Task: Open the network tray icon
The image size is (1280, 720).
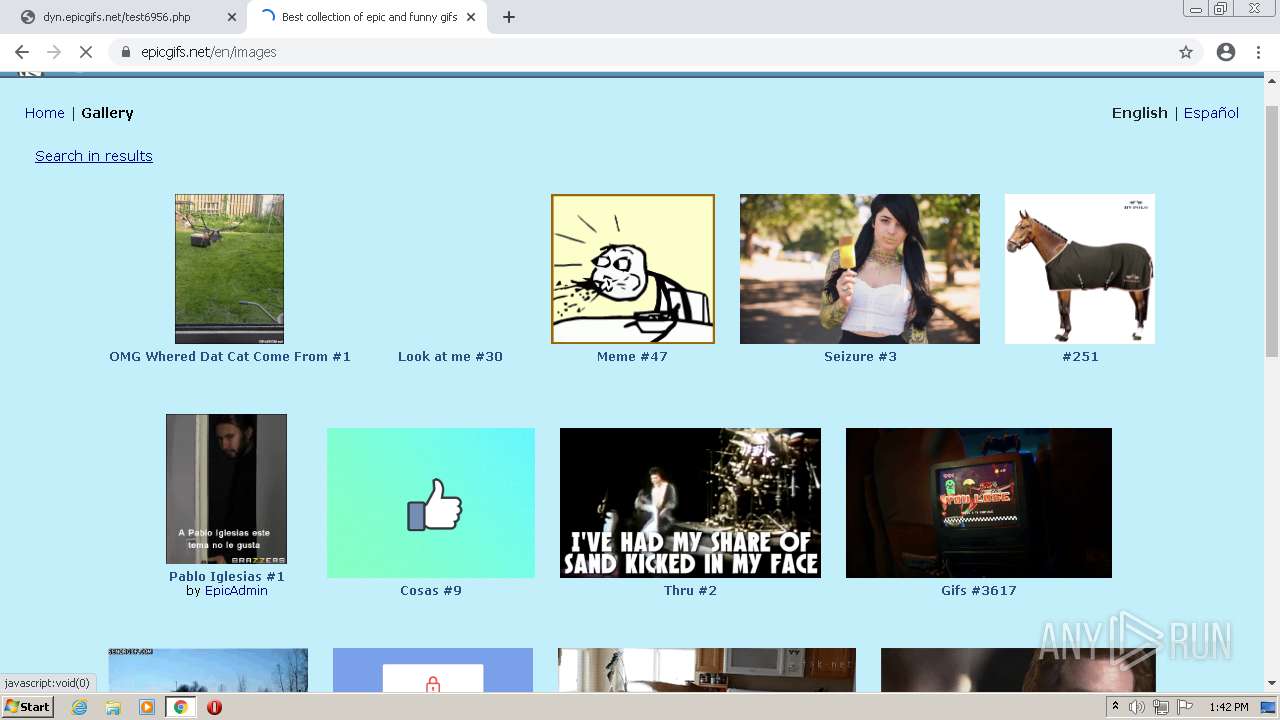Action: (x=1160, y=707)
